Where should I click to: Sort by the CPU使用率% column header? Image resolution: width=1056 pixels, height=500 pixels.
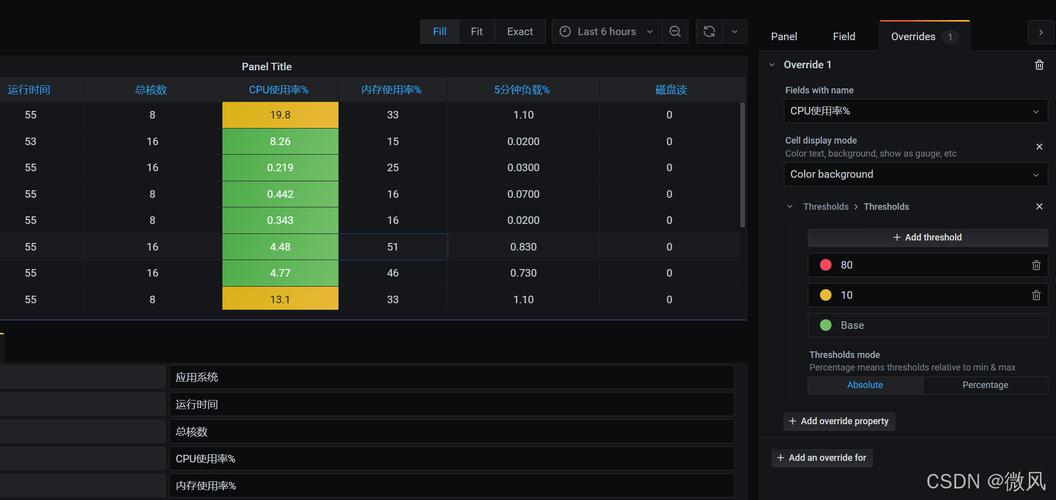click(279, 90)
